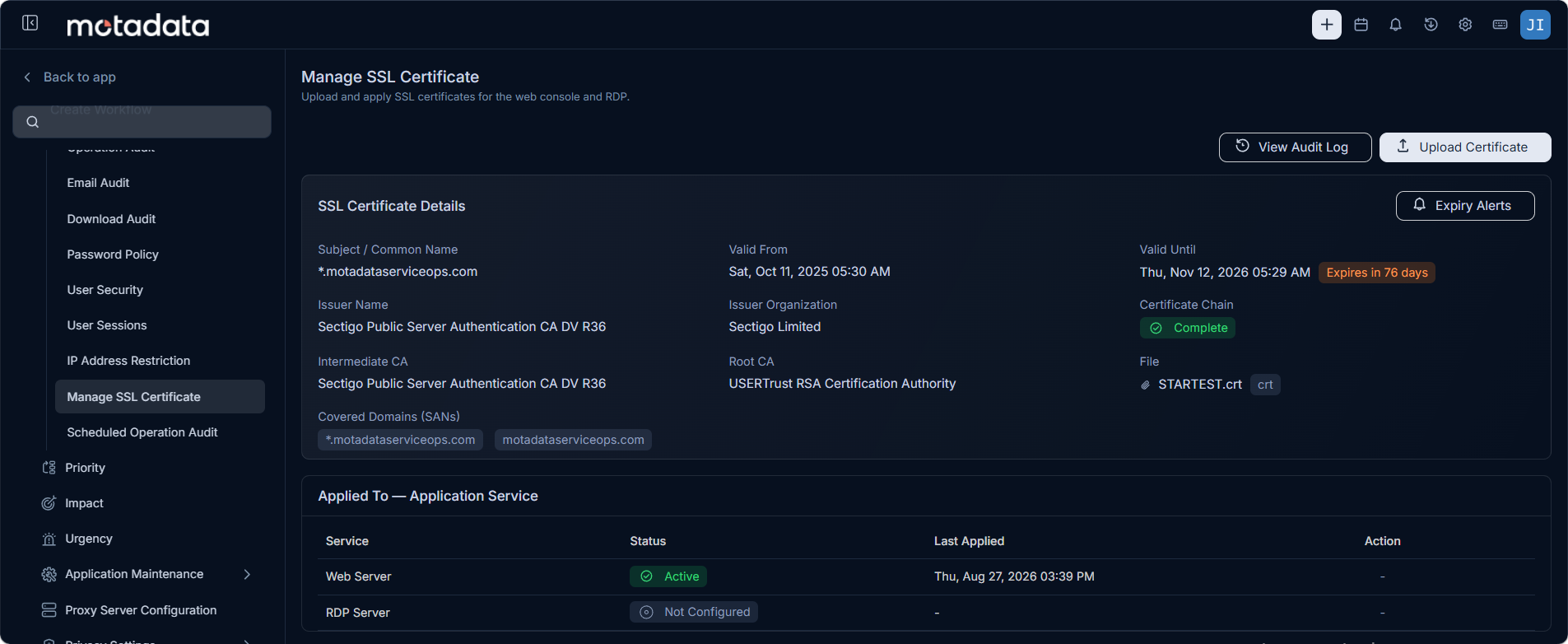Click the 'Action' column header
1568x644 pixels.
[1383, 541]
